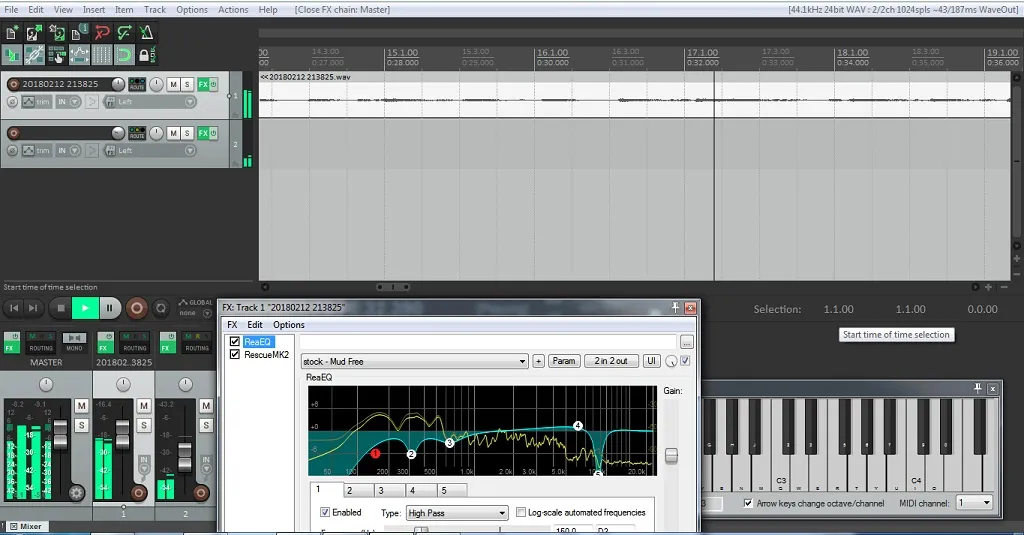Open the trim envelope button on track 1
This screenshot has width=1024, height=535.
pyautogui.click(x=37, y=102)
